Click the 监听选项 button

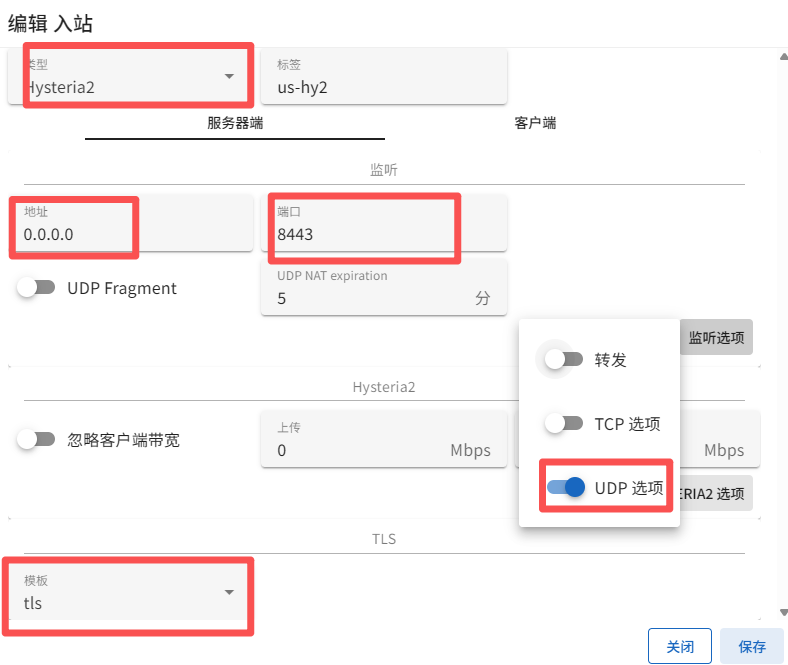click(x=716, y=338)
